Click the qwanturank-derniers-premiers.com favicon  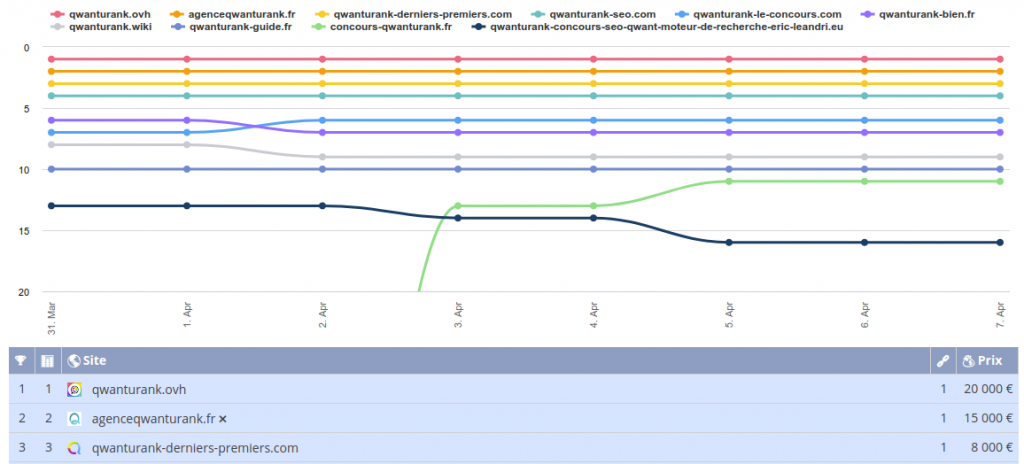click(74, 448)
